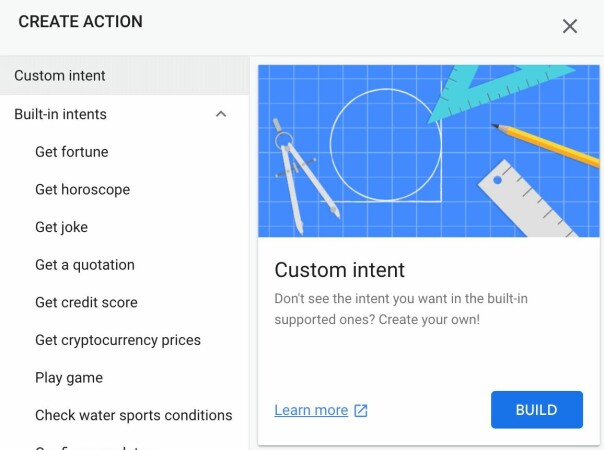This screenshot has height=450, width=604.
Task: Select the Get joke intent
Action: [x=61, y=227]
